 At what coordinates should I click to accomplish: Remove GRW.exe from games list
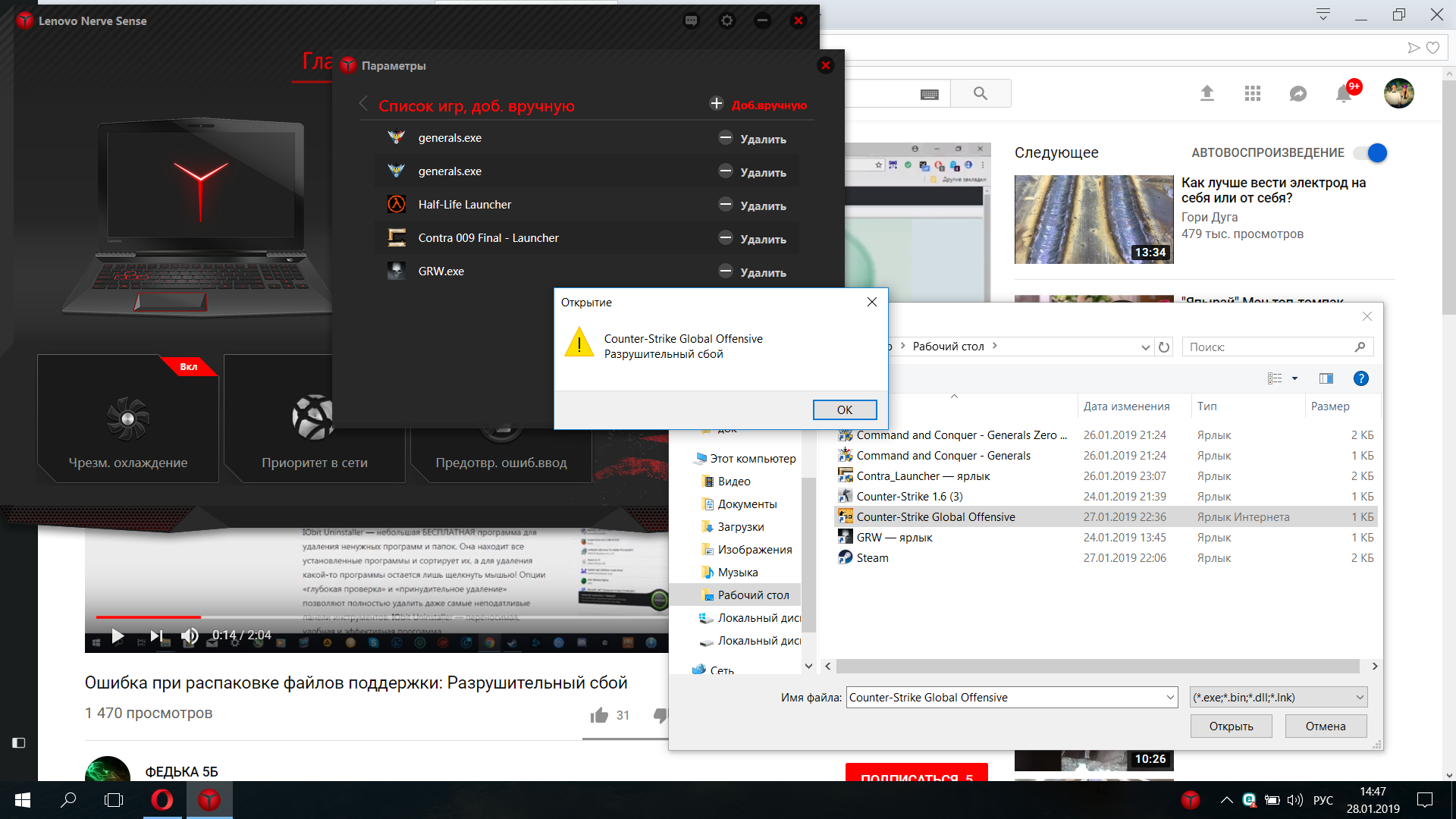click(752, 272)
